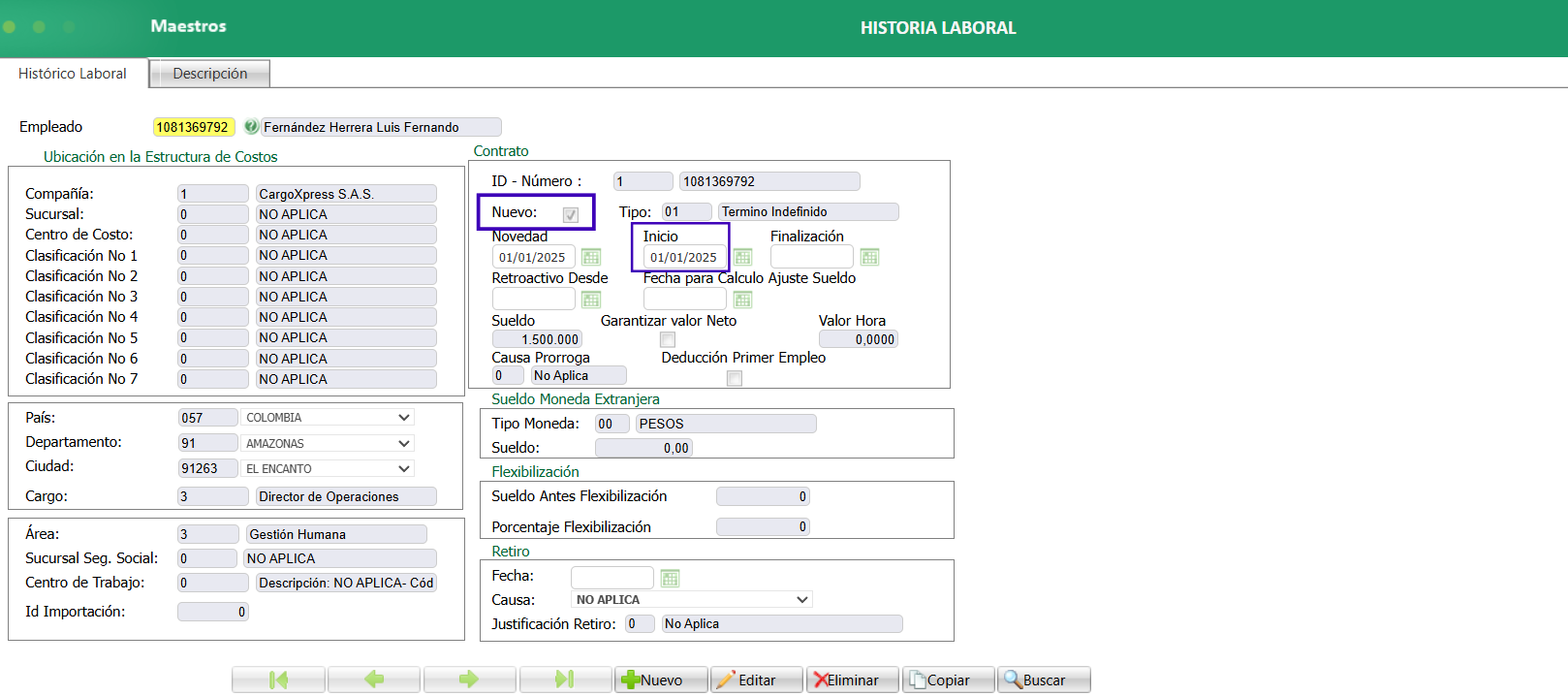Click the Buscar button
Image resolution: width=1568 pixels, height=696 pixels.
point(1045,680)
